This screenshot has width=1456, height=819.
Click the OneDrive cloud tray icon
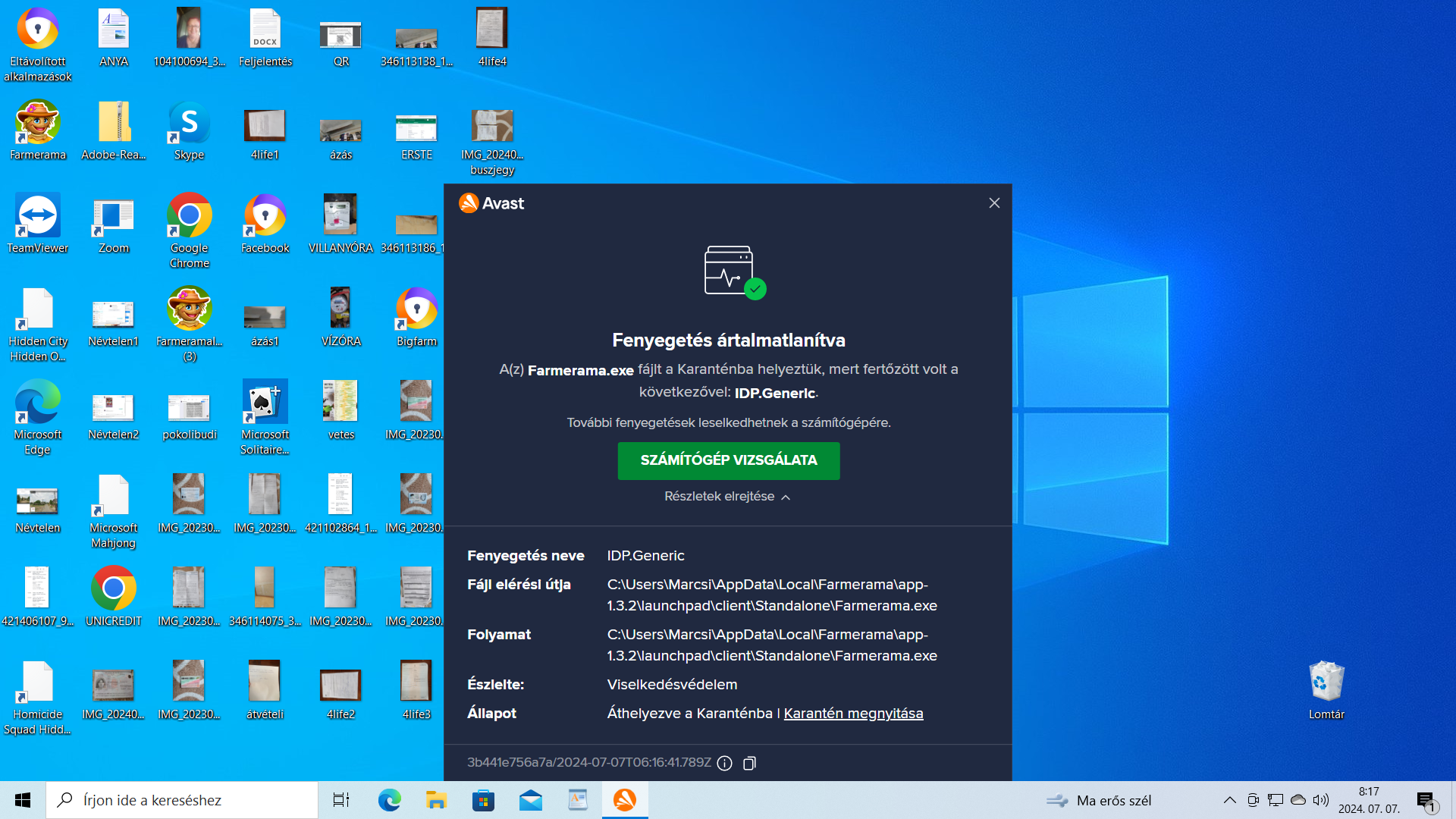pos(1298,800)
